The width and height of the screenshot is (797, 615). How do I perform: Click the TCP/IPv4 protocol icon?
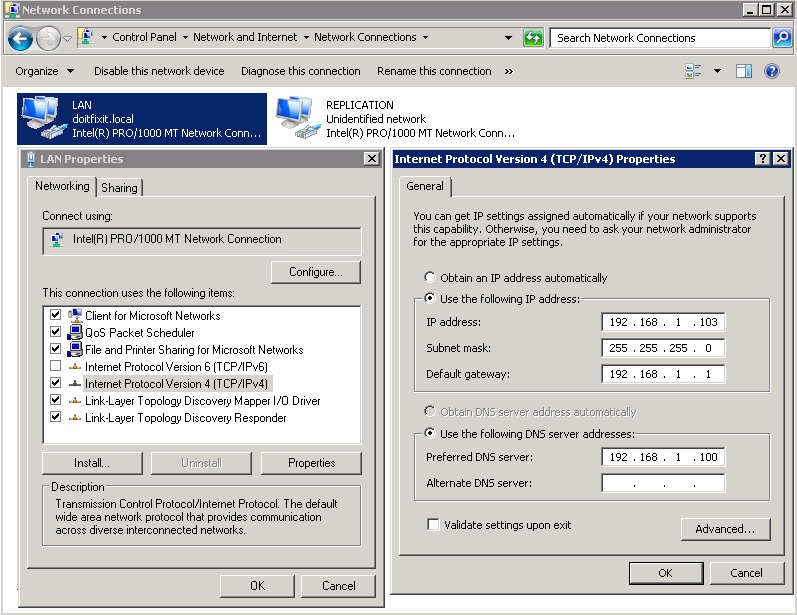(75, 383)
